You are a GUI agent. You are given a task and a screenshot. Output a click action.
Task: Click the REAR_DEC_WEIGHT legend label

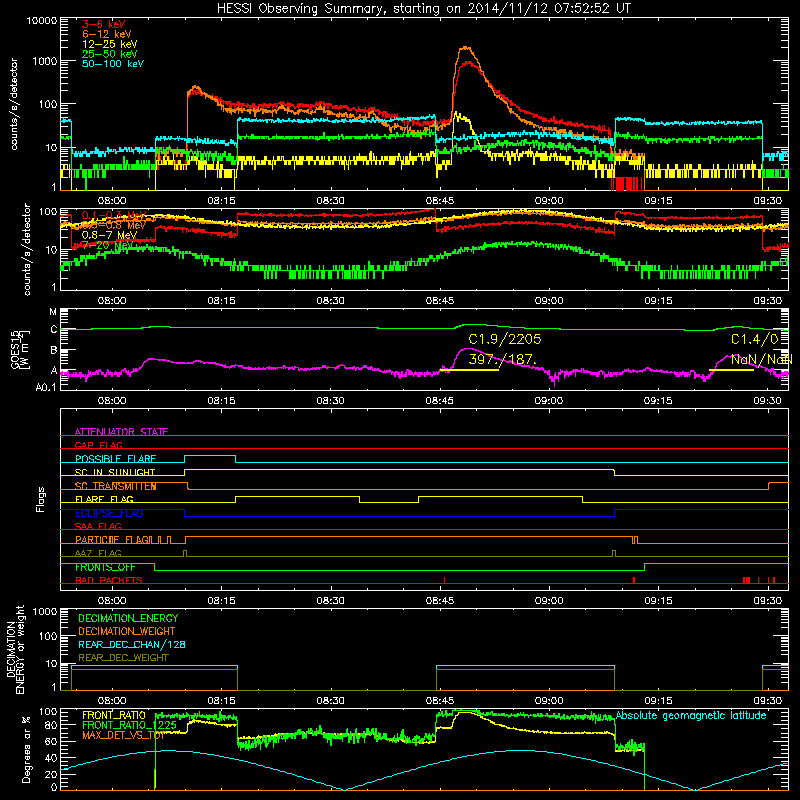[123, 658]
